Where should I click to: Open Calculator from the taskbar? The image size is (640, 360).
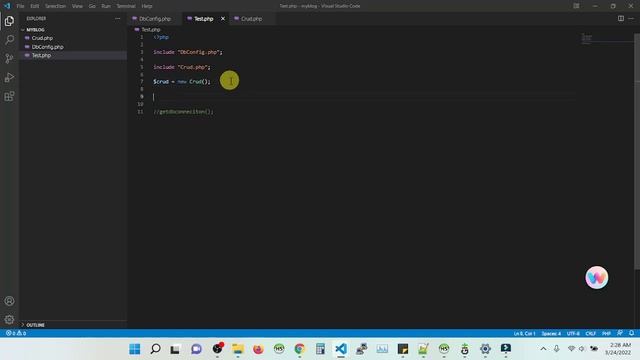320,349
